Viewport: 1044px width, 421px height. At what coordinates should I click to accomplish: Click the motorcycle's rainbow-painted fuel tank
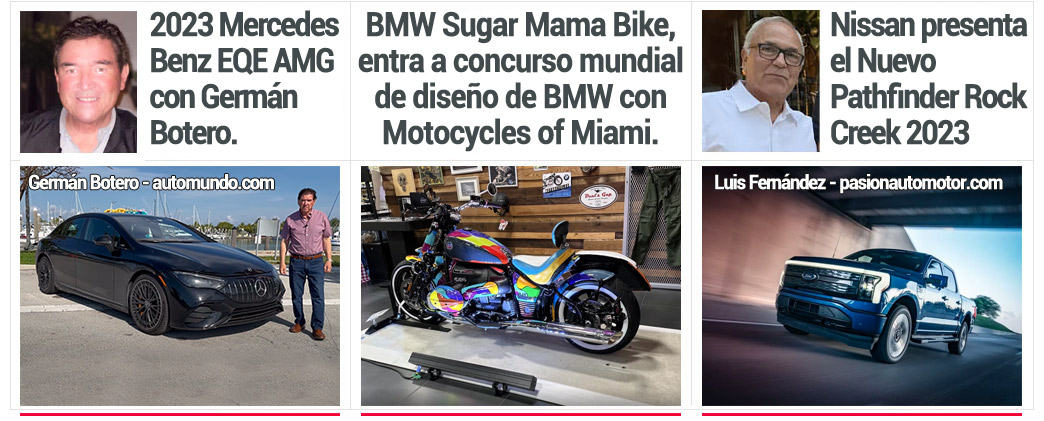click(x=478, y=247)
